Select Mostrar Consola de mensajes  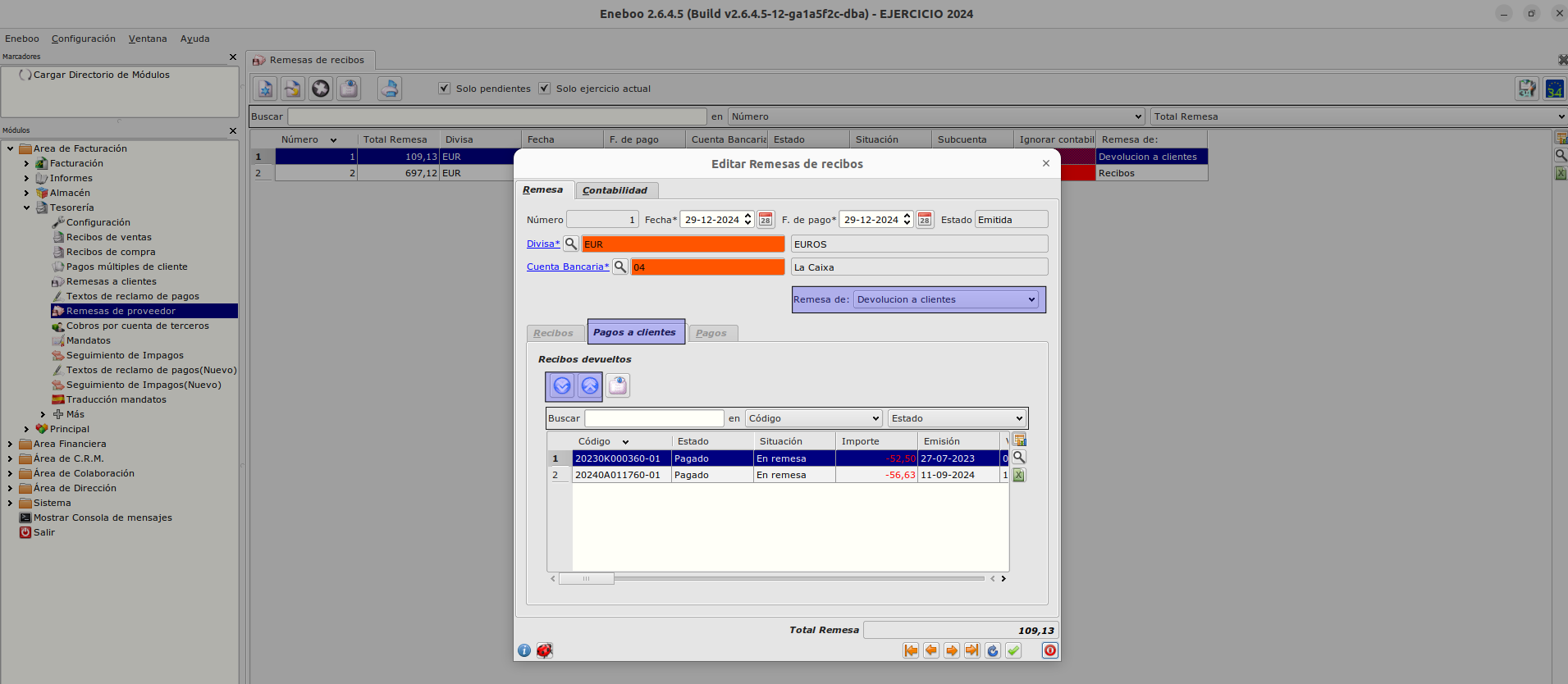pyautogui.click(x=103, y=518)
